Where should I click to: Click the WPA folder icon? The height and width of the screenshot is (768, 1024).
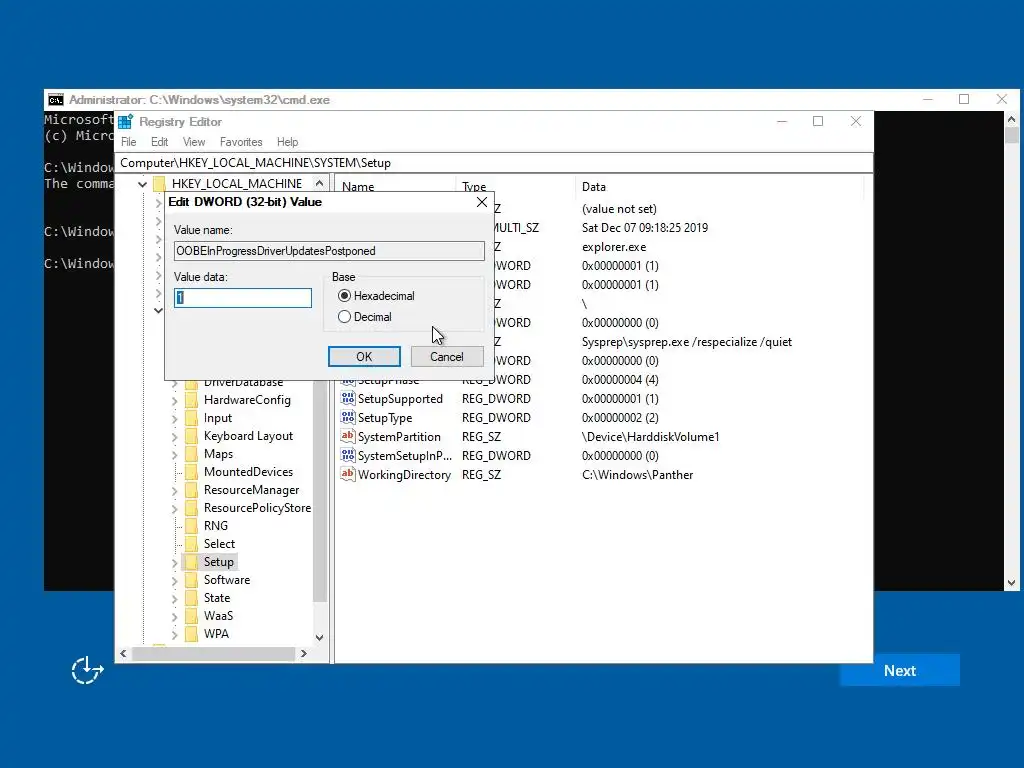191,633
